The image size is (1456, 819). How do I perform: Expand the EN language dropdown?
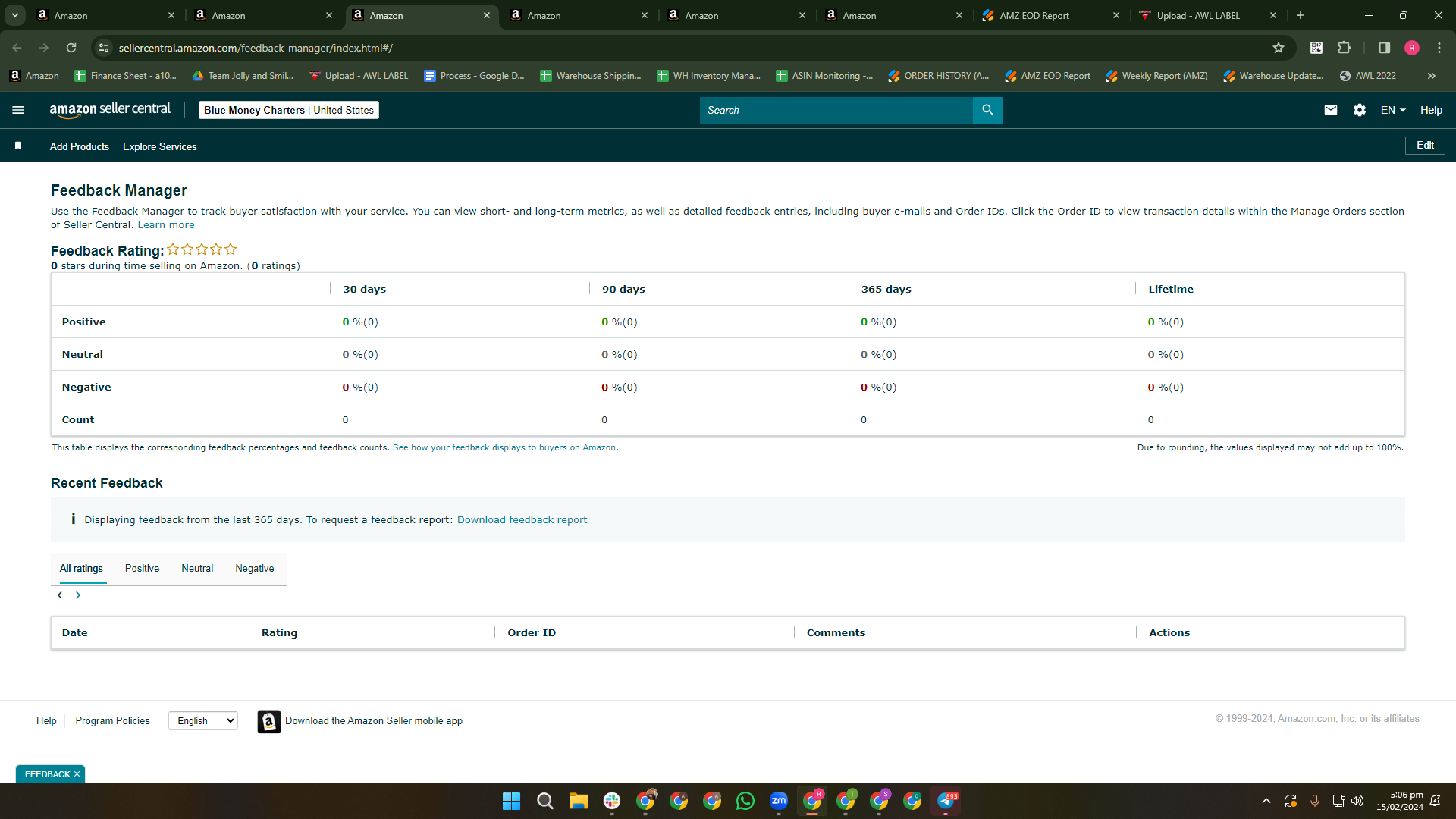tap(1393, 110)
